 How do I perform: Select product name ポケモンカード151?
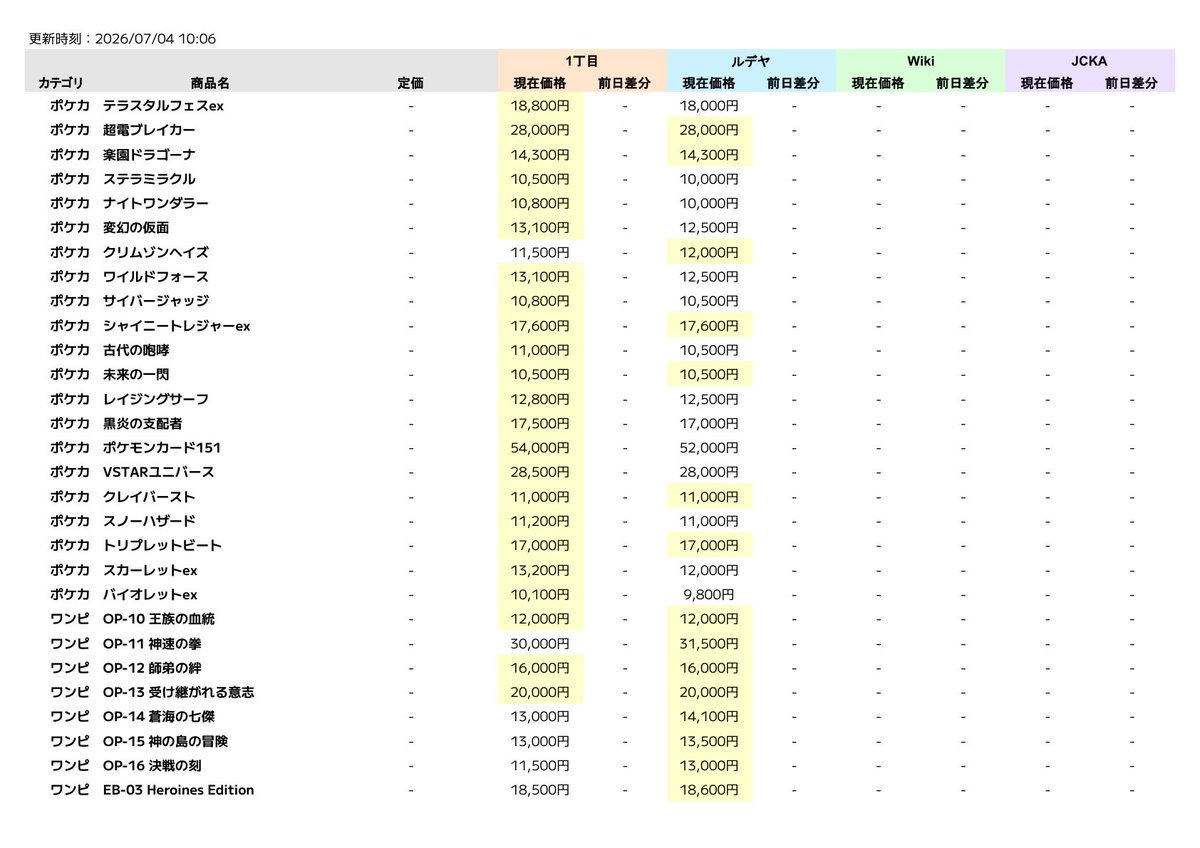click(162, 448)
